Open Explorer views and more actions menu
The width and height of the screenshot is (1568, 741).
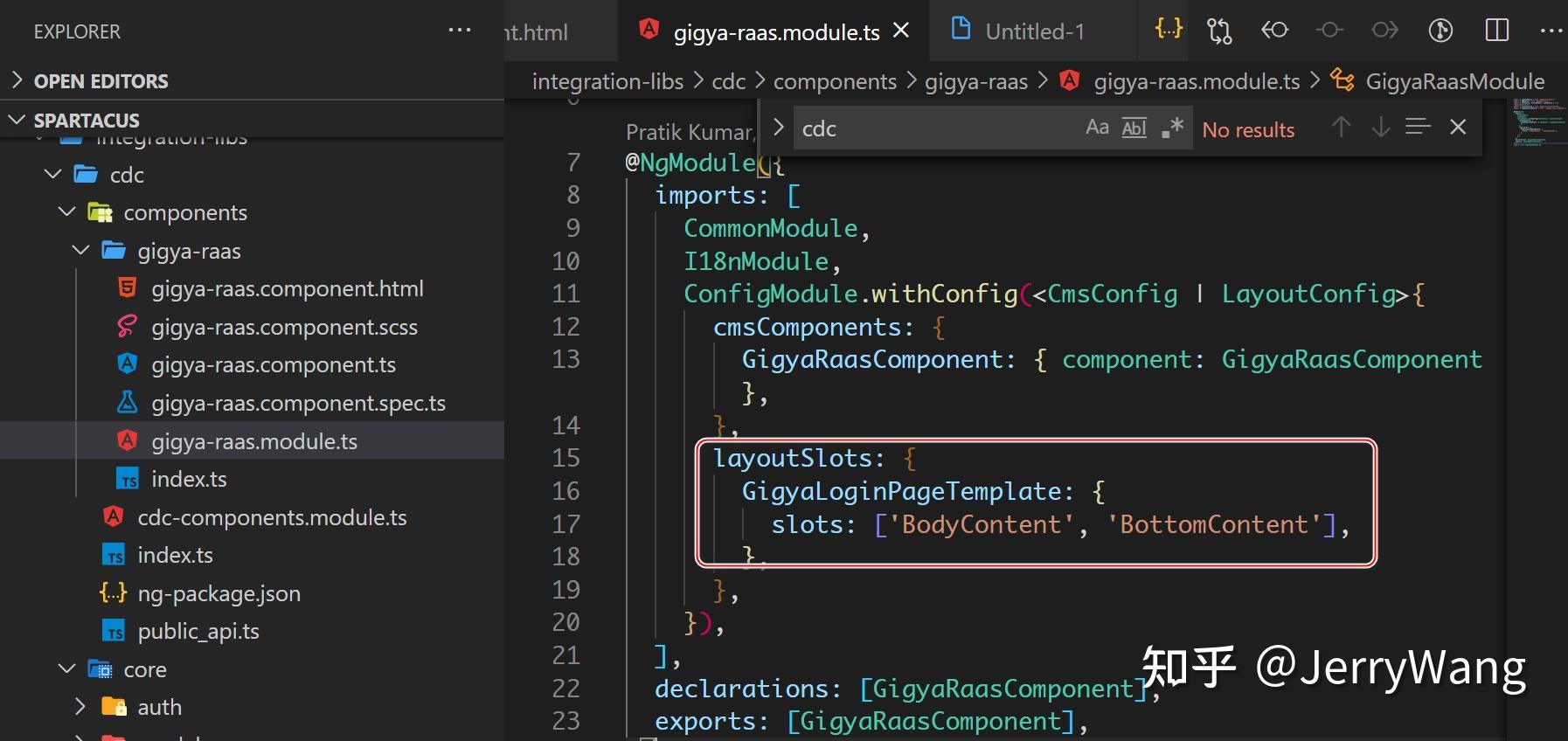pos(459,31)
